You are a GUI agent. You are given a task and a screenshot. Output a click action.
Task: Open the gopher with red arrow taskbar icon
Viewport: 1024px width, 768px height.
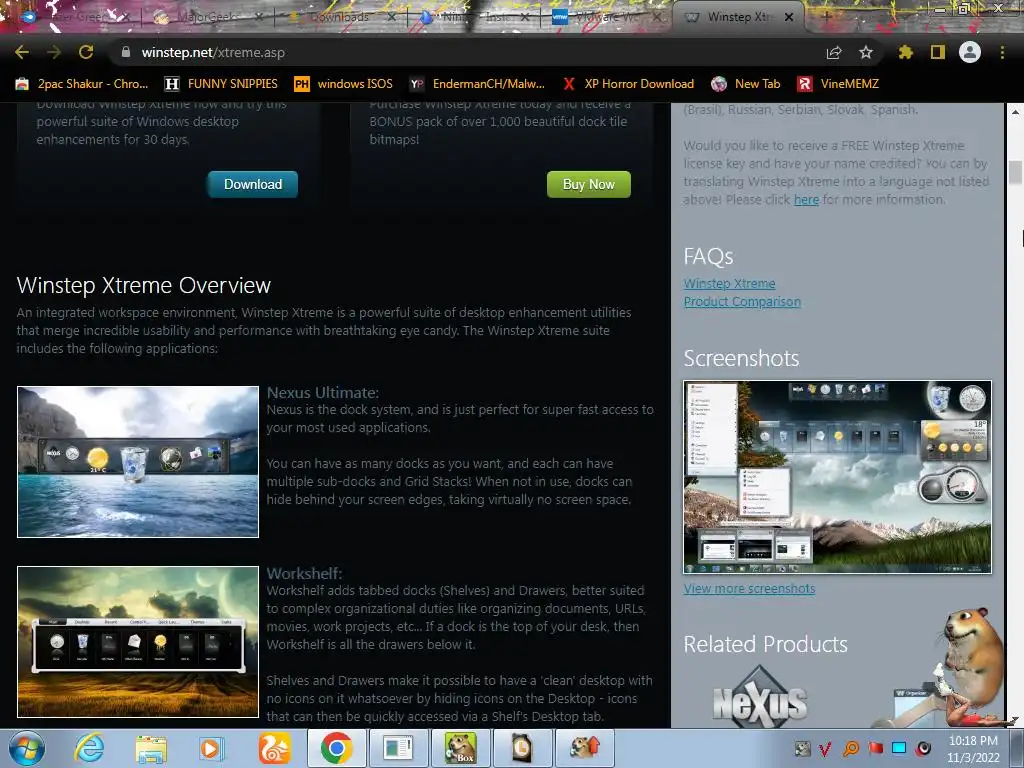(x=584, y=748)
